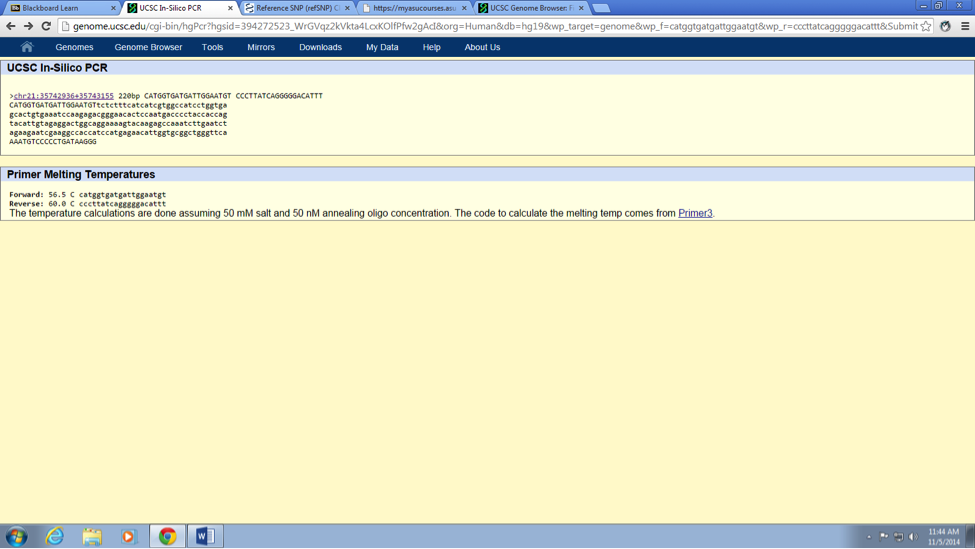Bookmark this page with the star icon

pyautogui.click(x=926, y=26)
